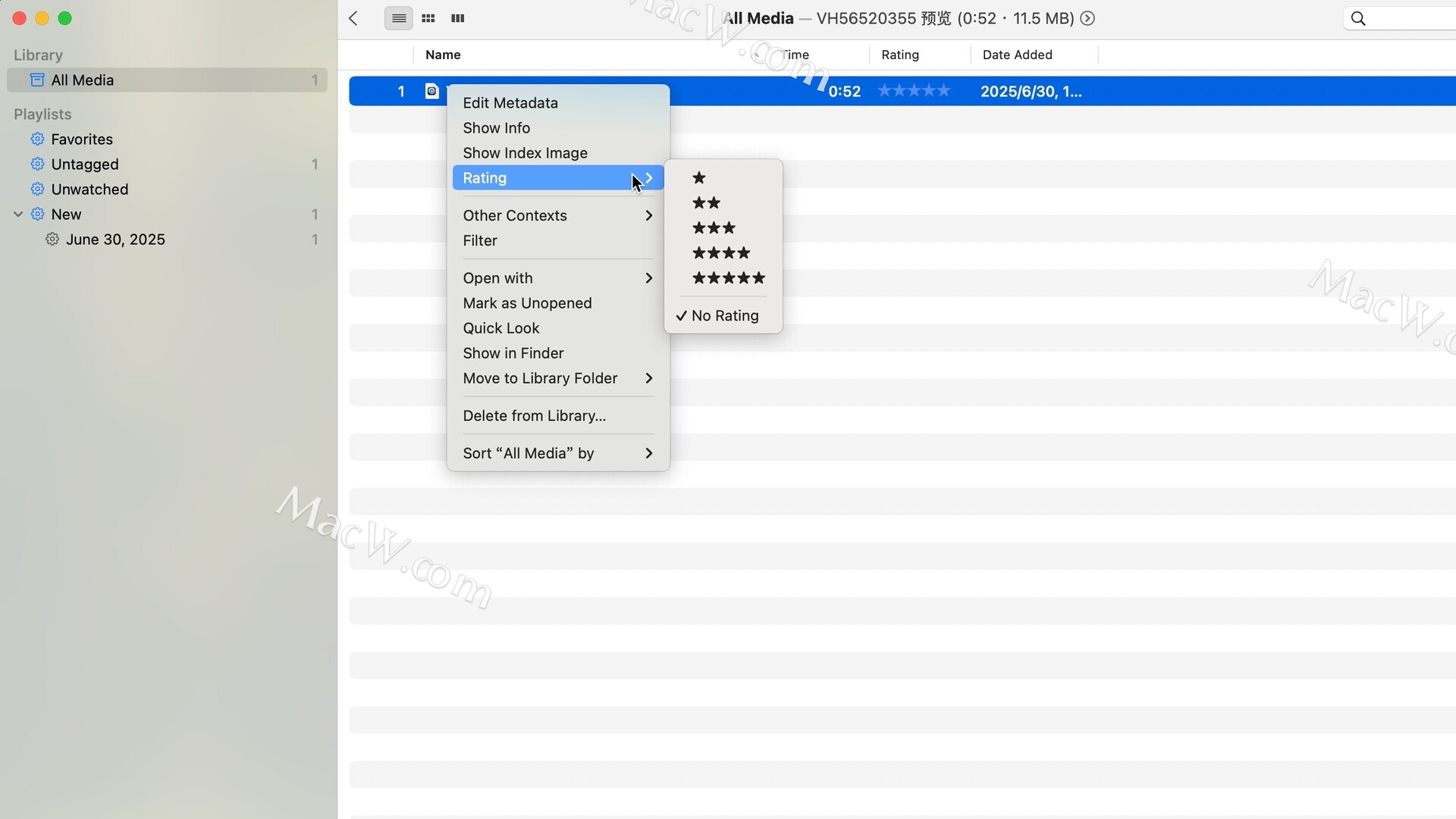Switch to list view mode

pos(399,18)
